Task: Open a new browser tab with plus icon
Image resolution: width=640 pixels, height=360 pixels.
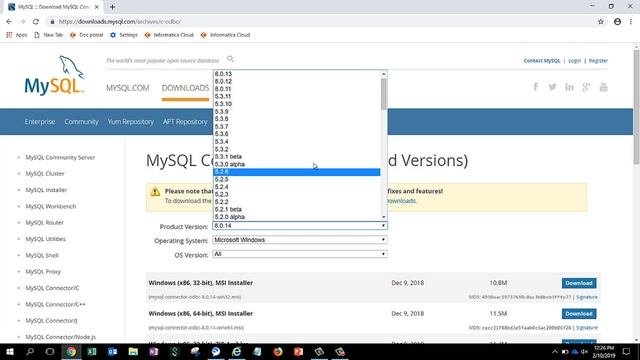Action: coord(112,7)
